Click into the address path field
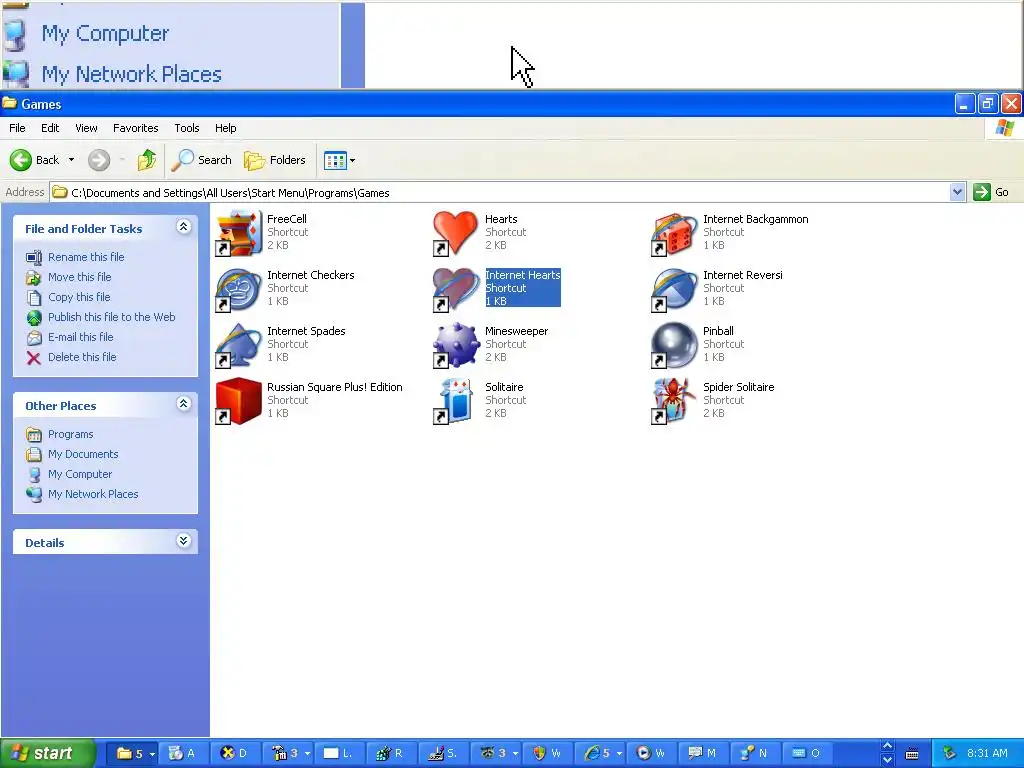 click(500, 193)
